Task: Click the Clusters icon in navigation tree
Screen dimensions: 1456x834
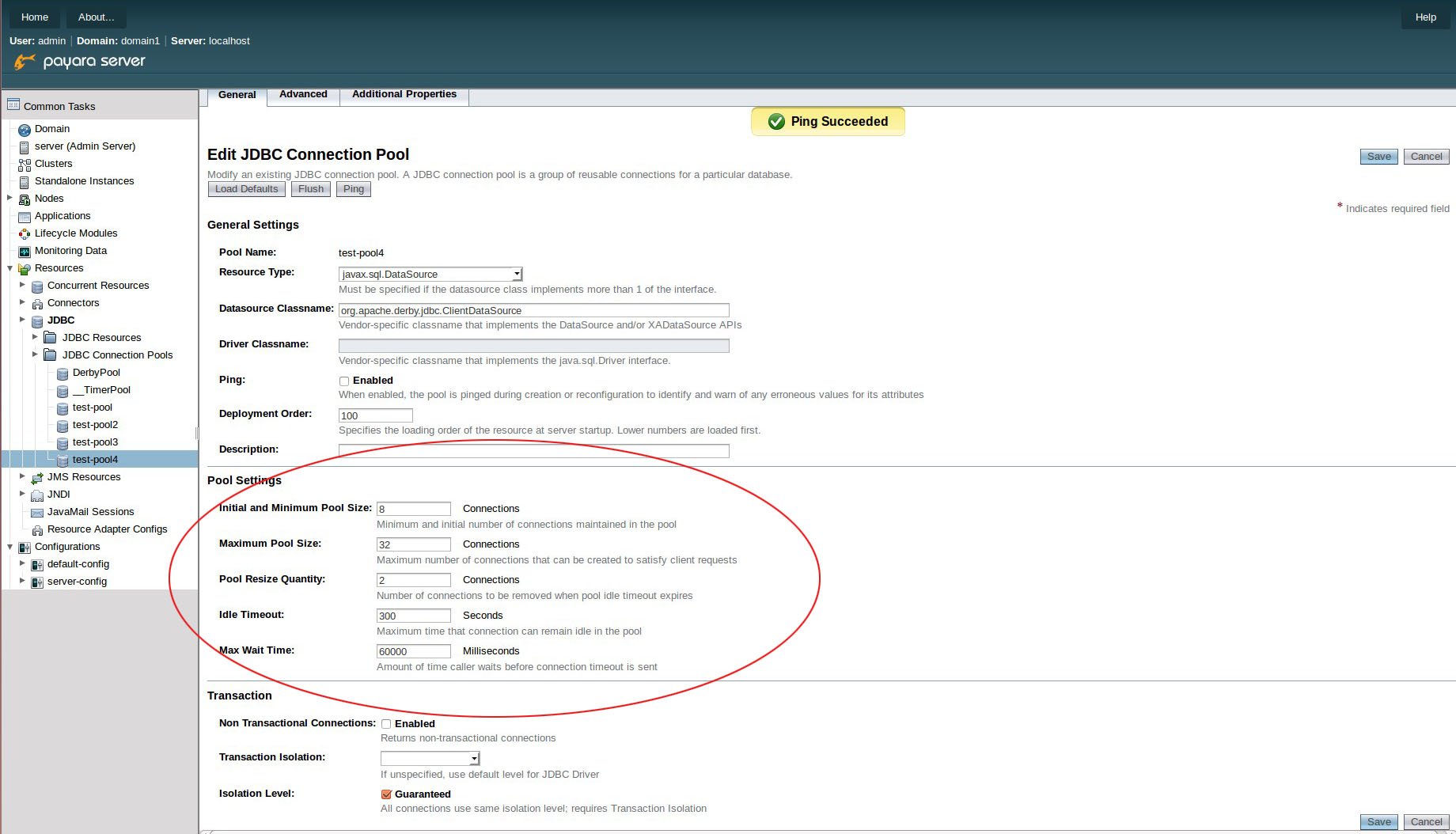Action: coord(25,165)
